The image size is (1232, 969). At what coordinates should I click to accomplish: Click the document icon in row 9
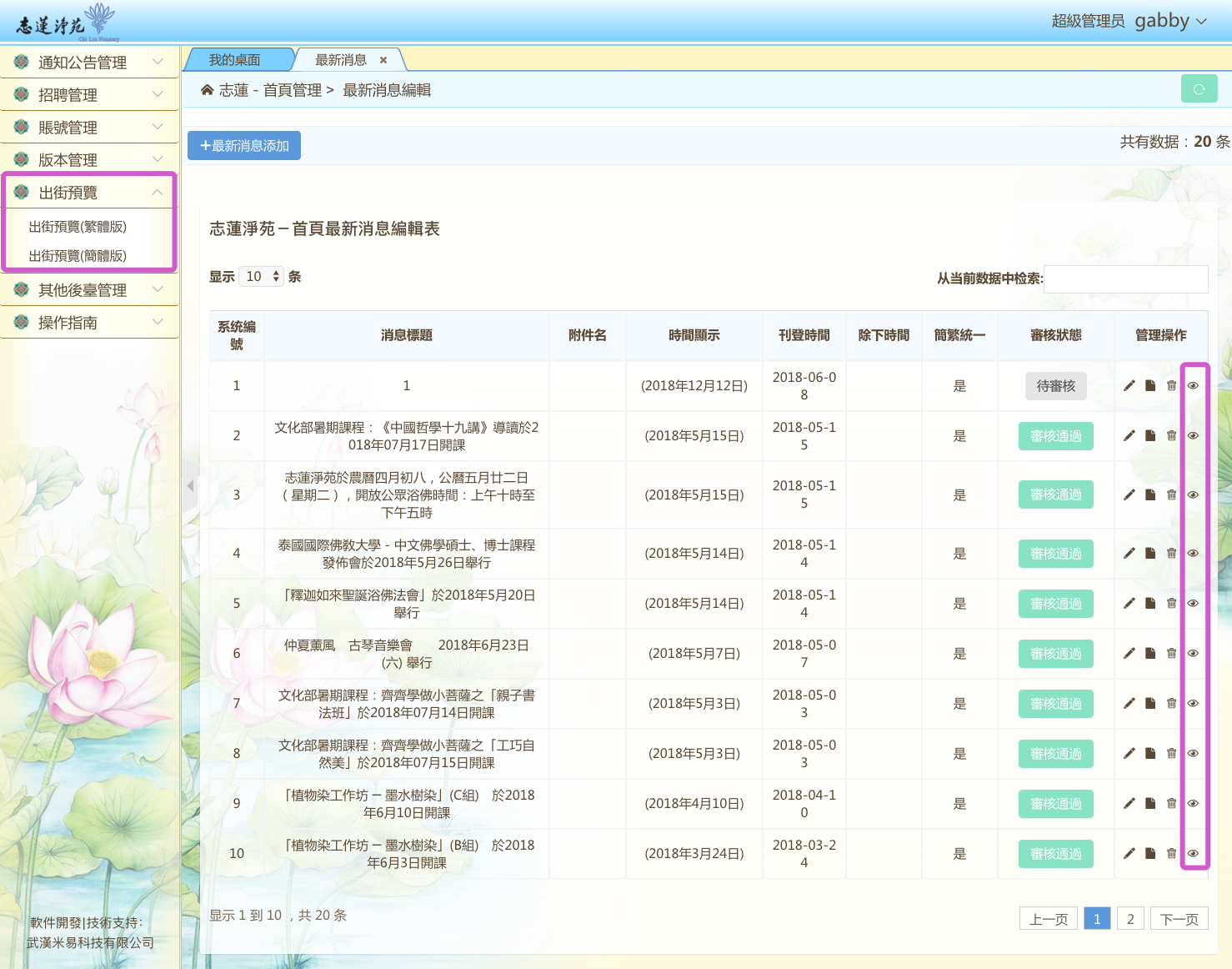tap(1150, 803)
